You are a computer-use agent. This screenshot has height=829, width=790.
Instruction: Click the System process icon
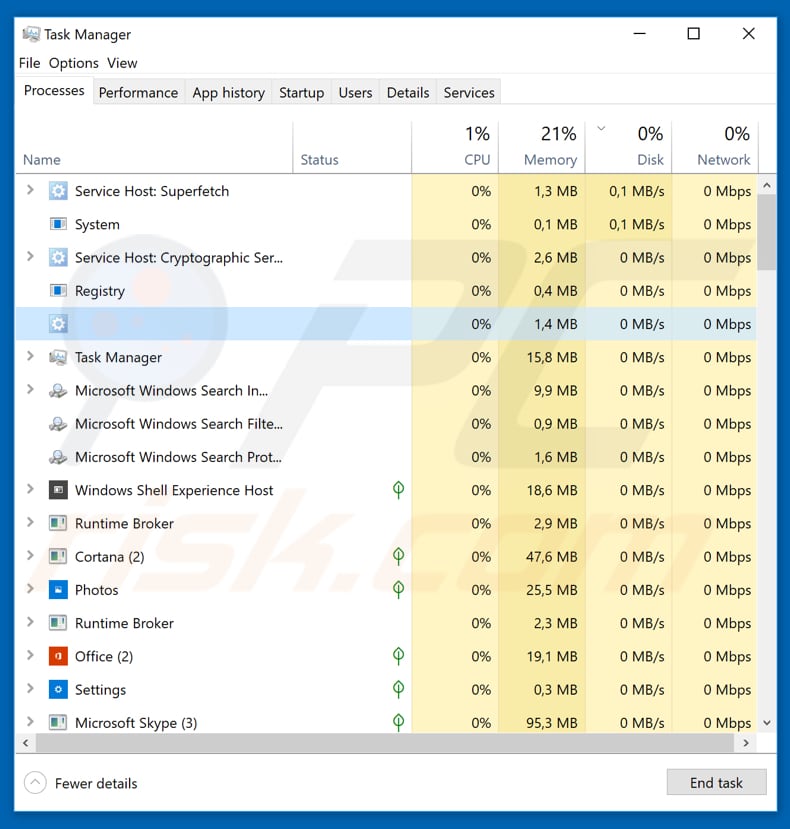point(58,224)
